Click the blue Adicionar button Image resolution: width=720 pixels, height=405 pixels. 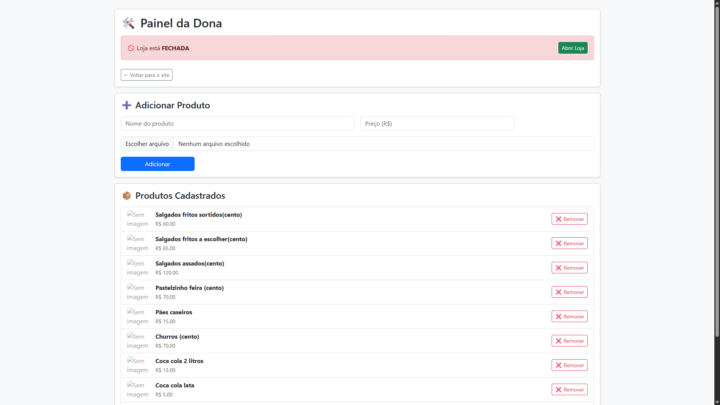pos(157,164)
